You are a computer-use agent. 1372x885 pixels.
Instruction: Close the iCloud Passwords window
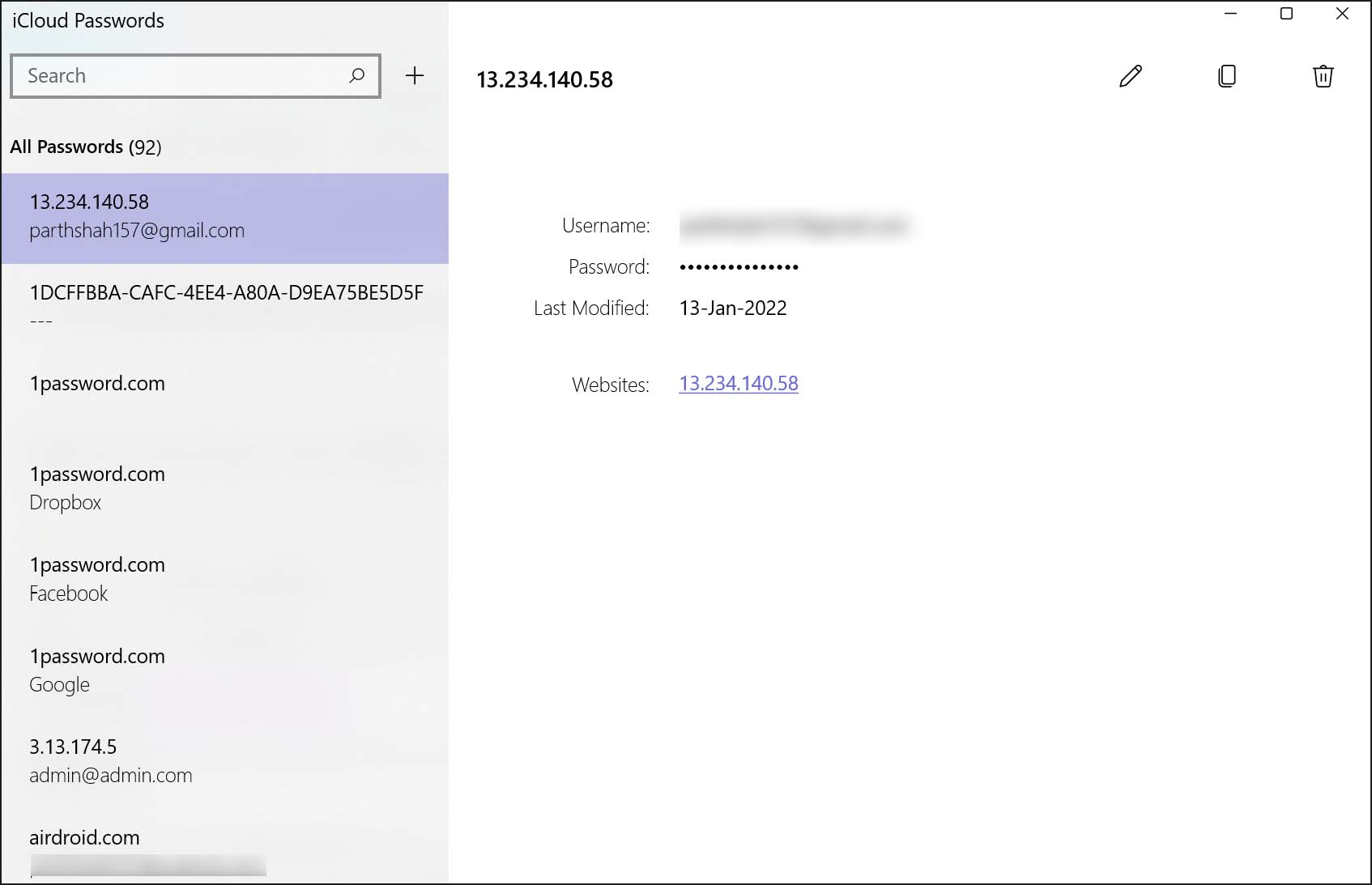click(x=1342, y=14)
